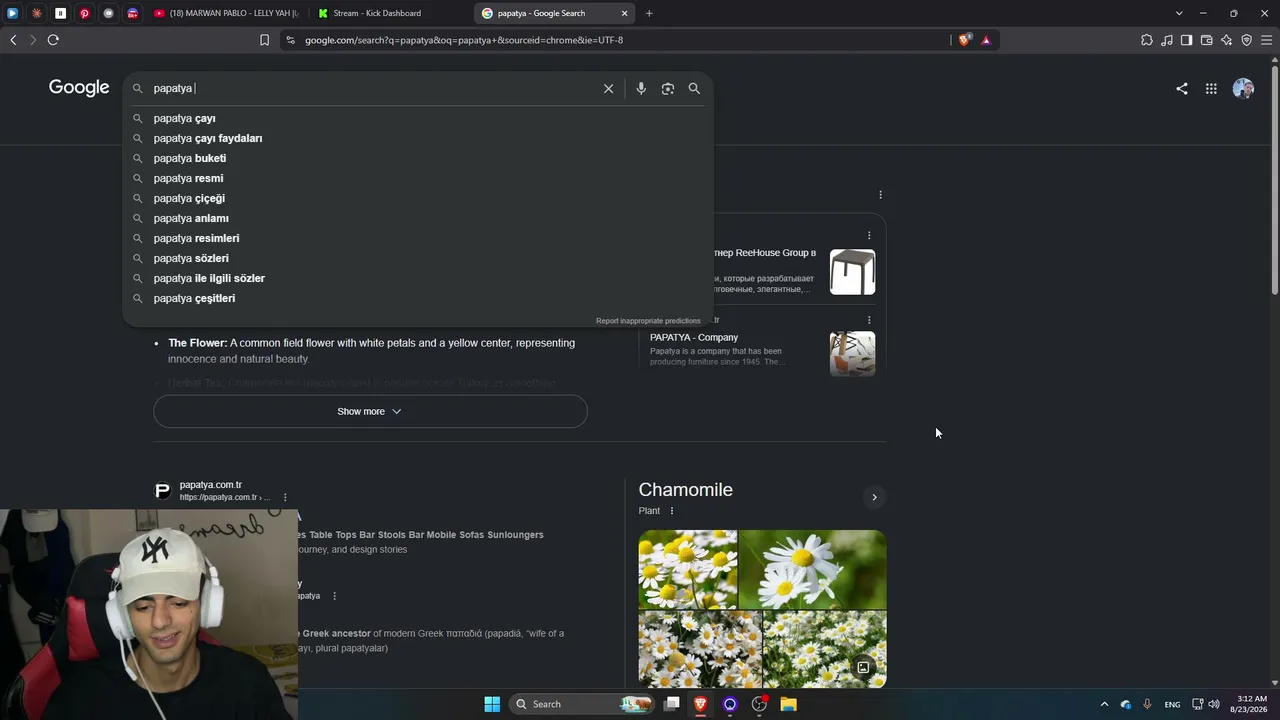The width and height of the screenshot is (1280, 720).
Task: Open three-dot menu on ReeHouse Group card
Action: [x=869, y=235]
